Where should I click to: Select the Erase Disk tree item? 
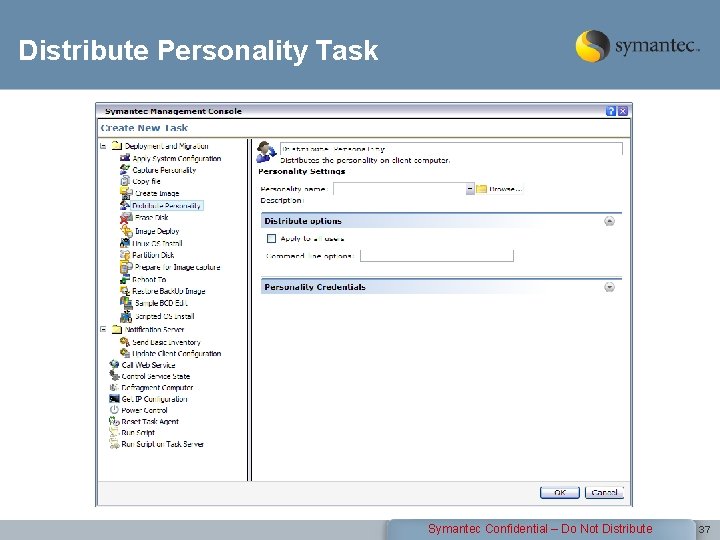point(152,218)
